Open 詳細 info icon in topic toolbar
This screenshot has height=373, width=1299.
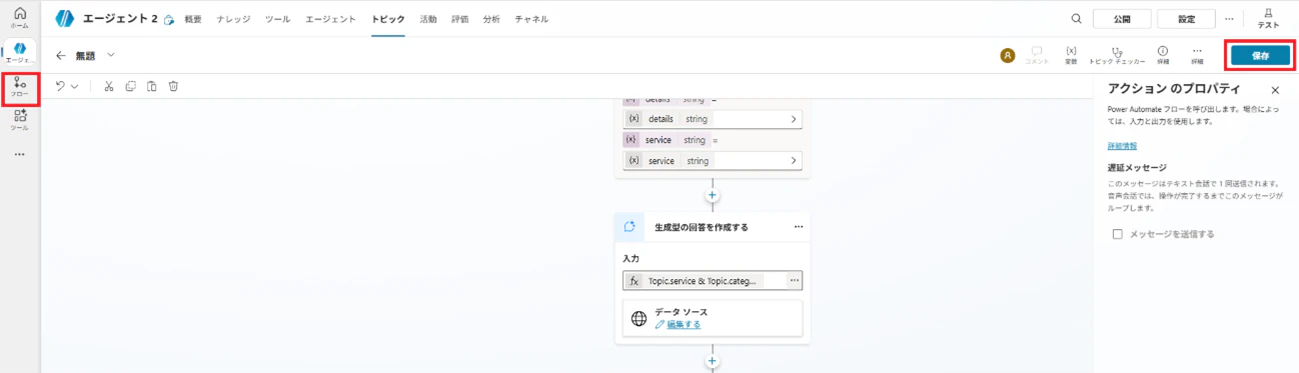tap(1163, 56)
